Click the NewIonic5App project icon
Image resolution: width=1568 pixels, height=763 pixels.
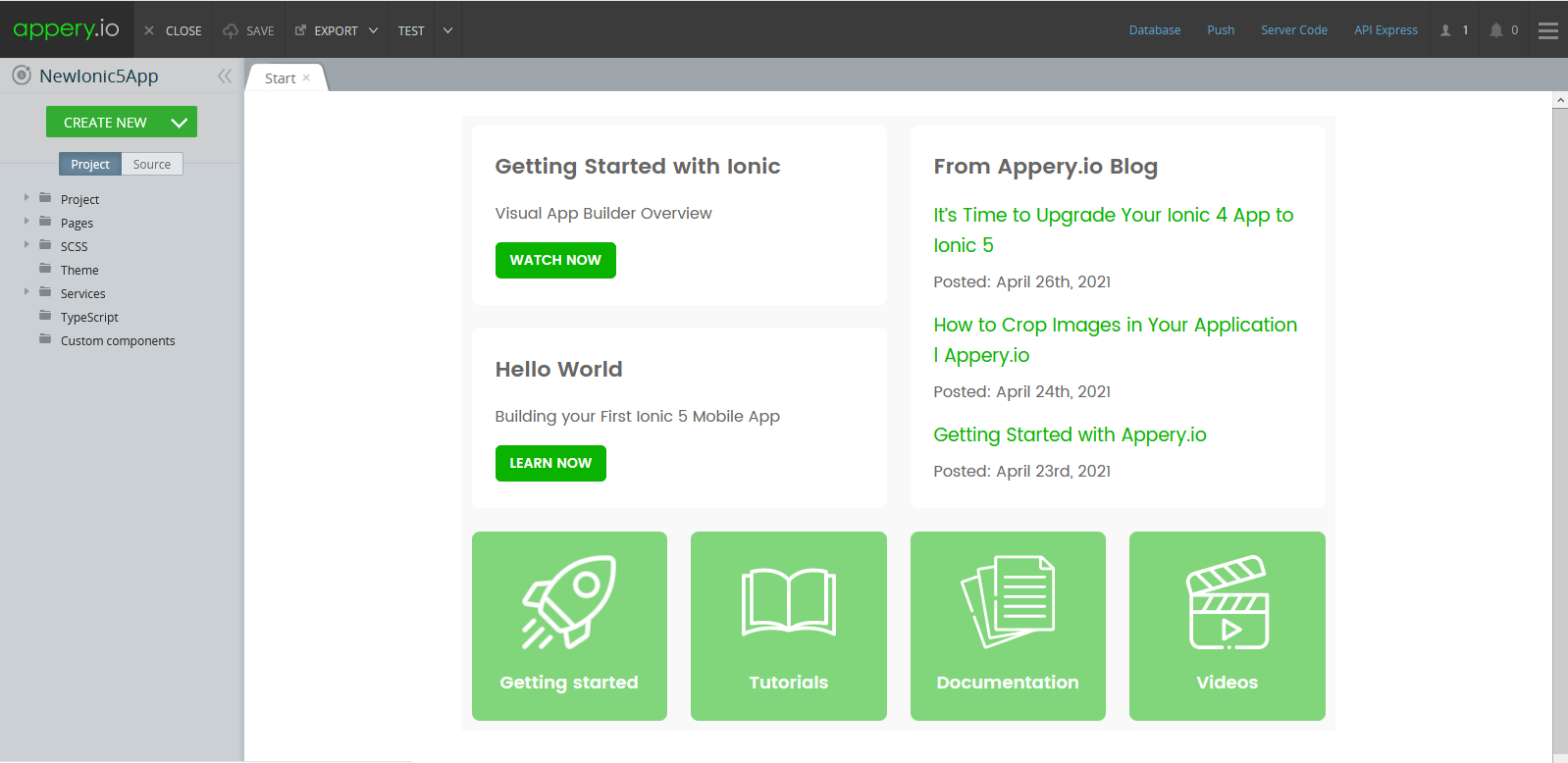click(22, 76)
